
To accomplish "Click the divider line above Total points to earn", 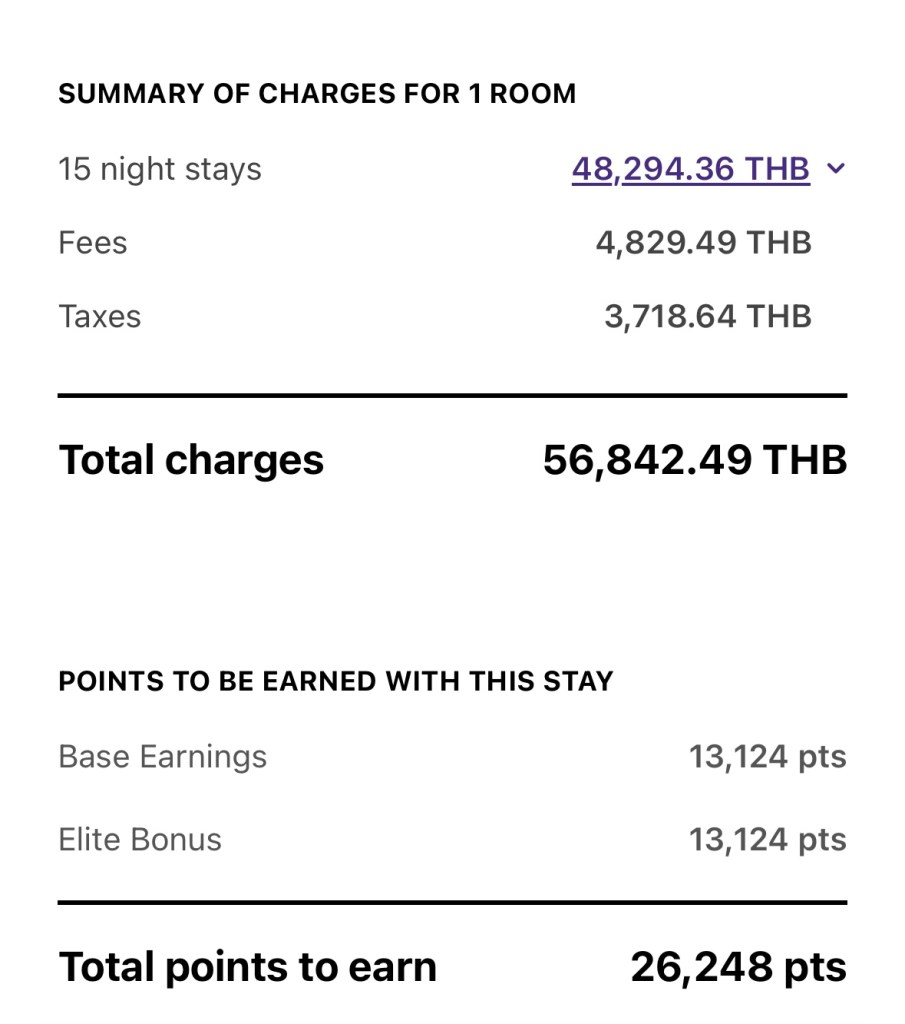I will click(x=452, y=903).
